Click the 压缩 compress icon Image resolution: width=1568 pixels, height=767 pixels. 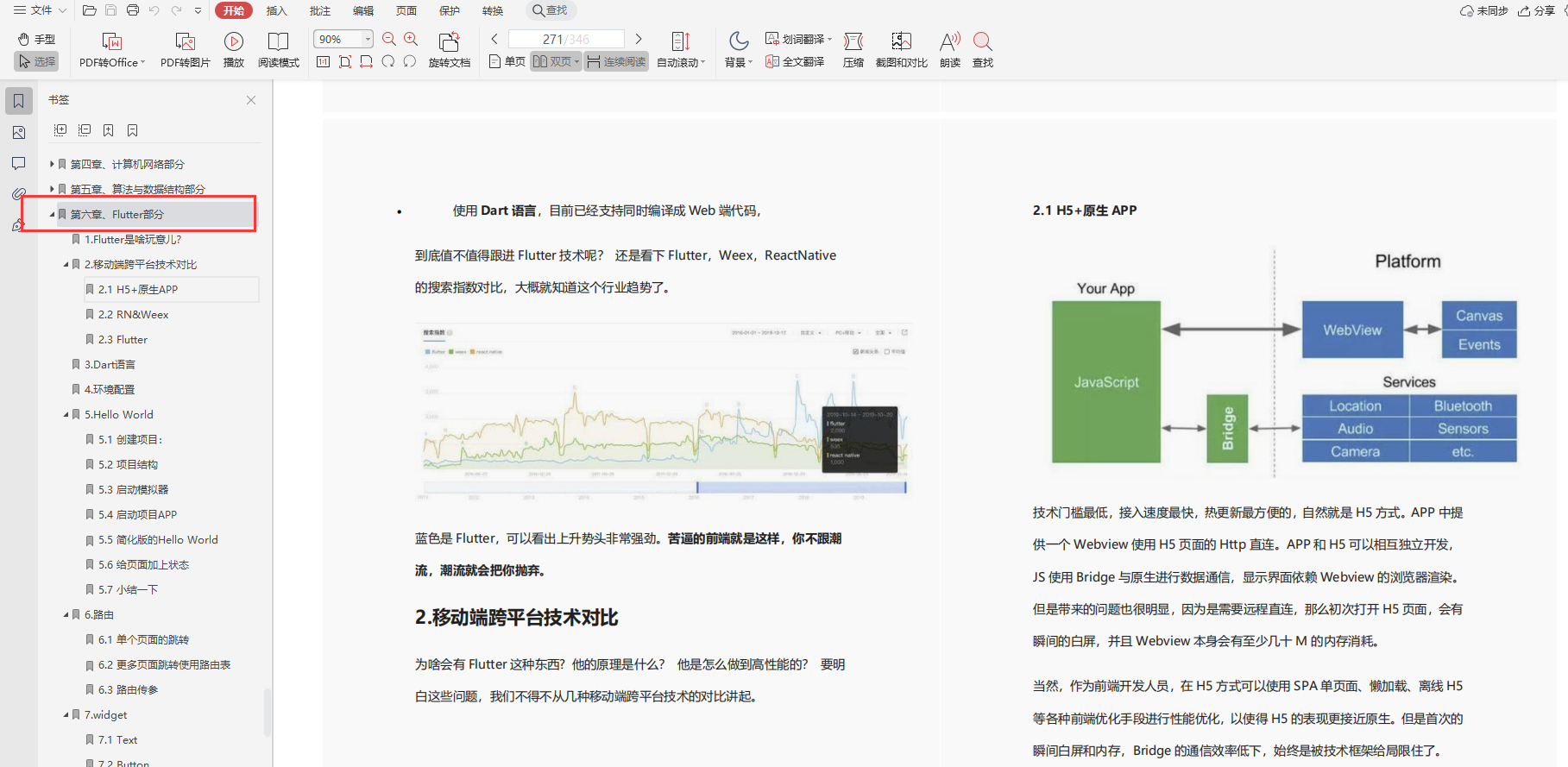853,41
